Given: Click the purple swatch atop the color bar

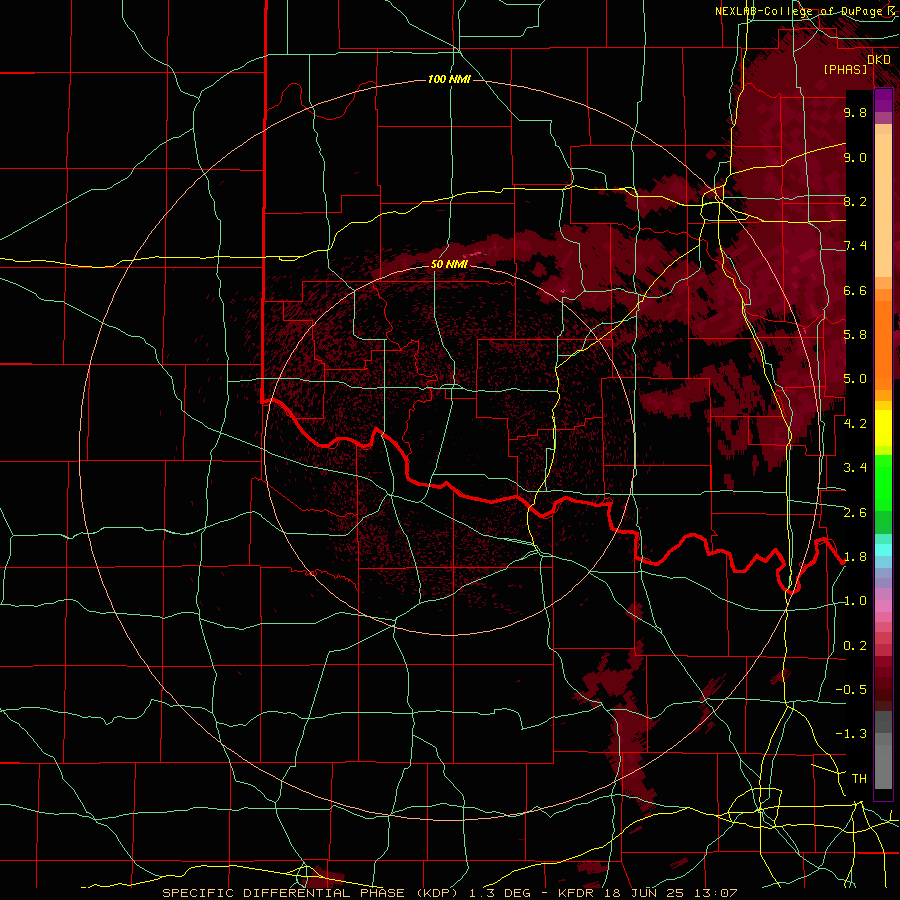Looking at the screenshot, I should (x=883, y=101).
